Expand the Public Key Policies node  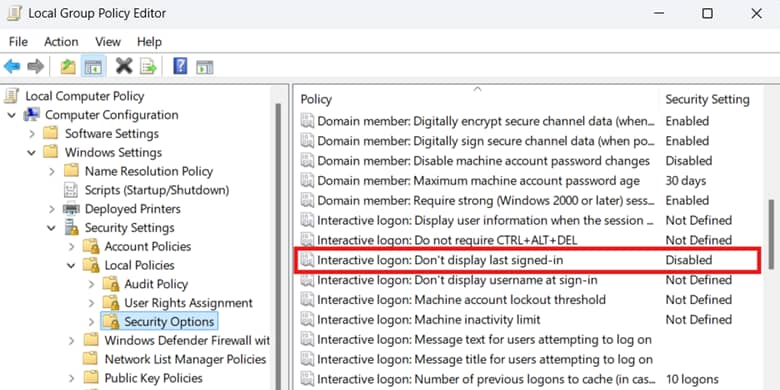point(72,379)
